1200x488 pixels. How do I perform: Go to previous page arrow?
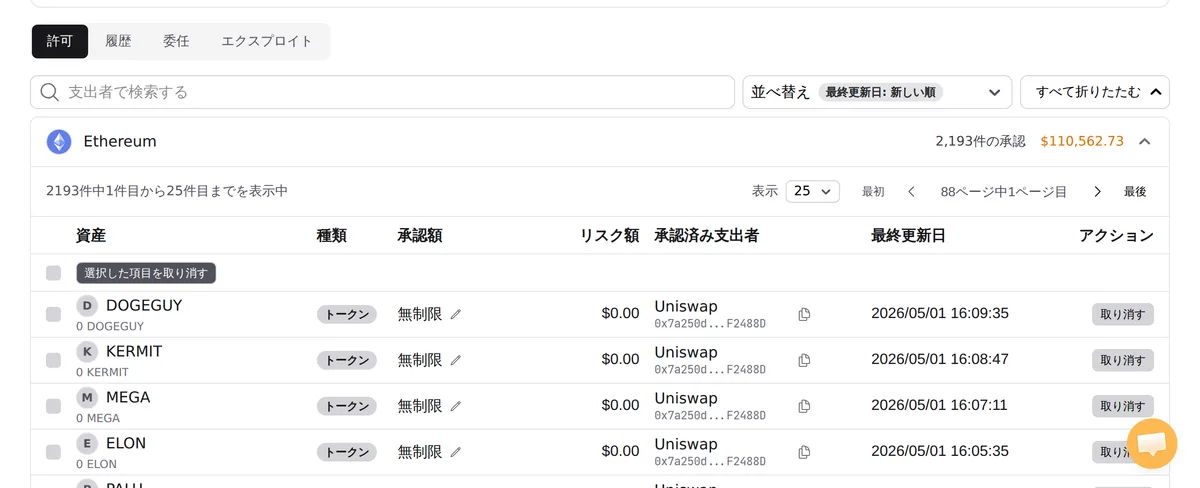click(x=911, y=191)
